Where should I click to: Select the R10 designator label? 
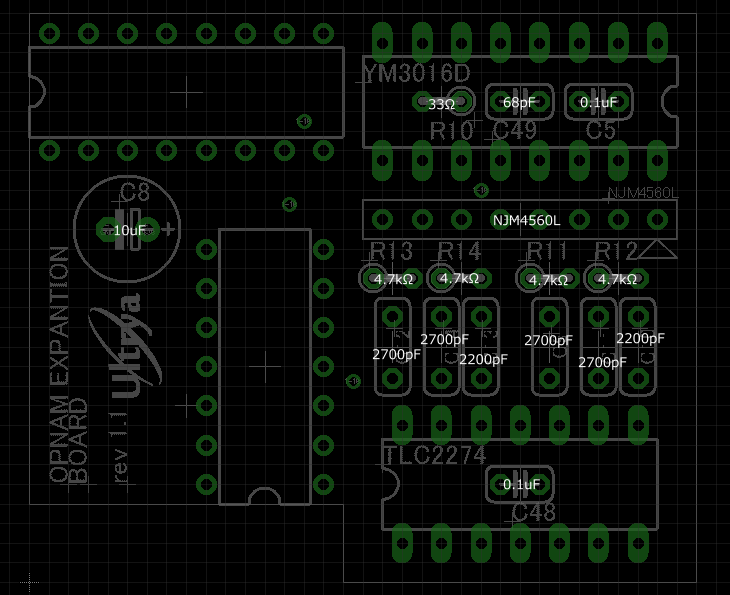point(451,131)
